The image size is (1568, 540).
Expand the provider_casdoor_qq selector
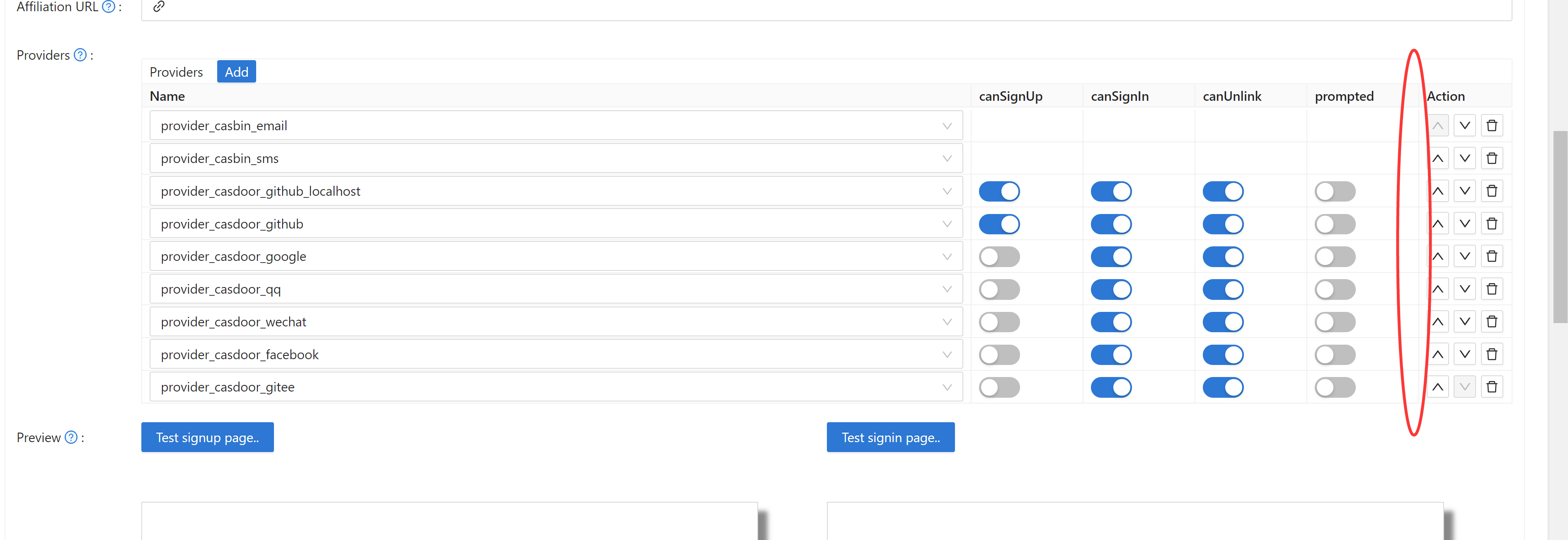pyautogui.click(x=947, y=289)
